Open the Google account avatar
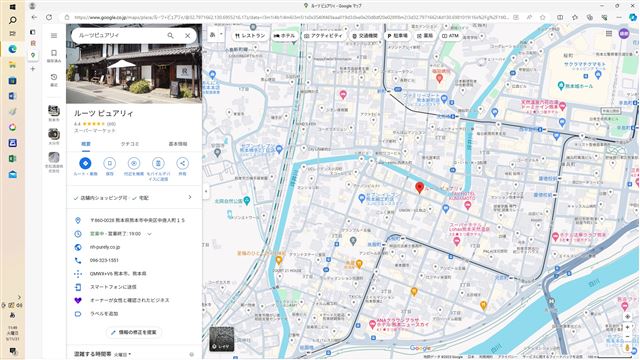The height and width of the screenshot is (360, 640). click(624, 33)
